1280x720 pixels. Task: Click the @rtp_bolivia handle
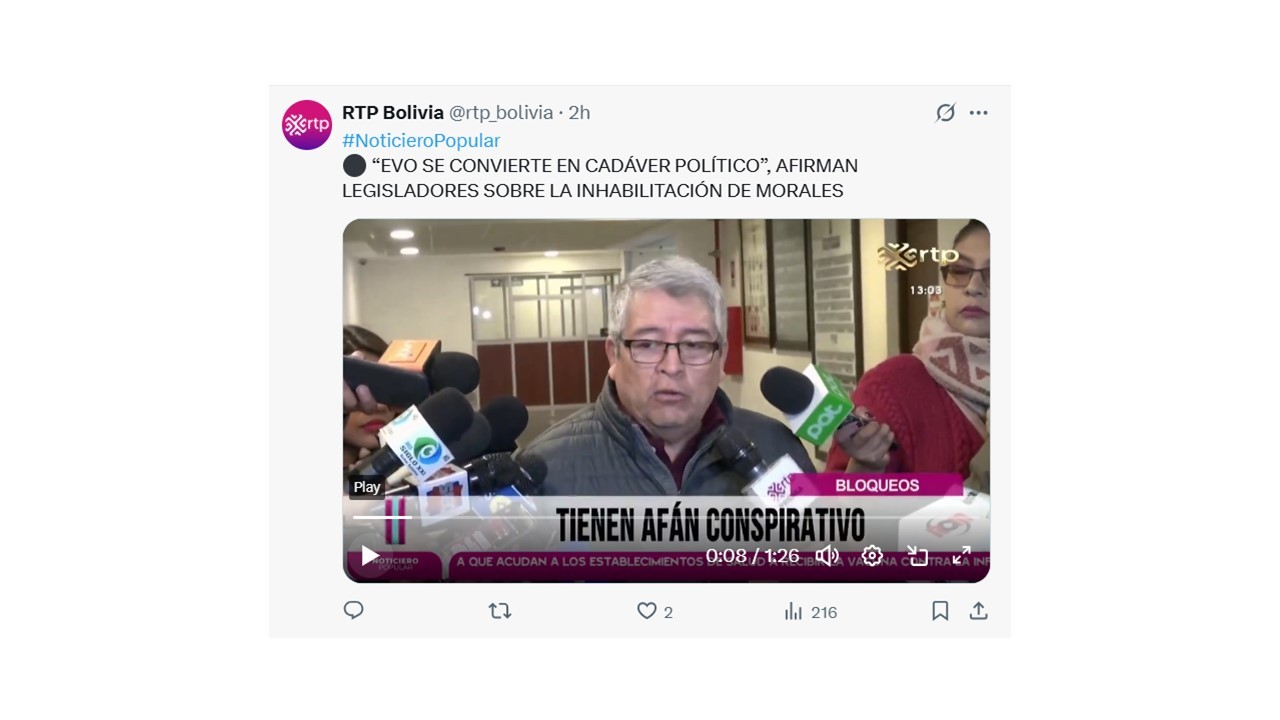point(501,113)
